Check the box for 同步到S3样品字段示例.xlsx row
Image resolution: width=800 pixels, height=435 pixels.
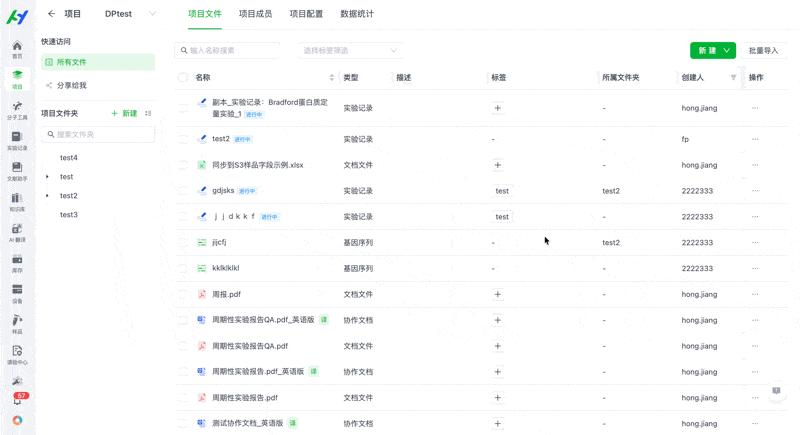tap(183, 165)
